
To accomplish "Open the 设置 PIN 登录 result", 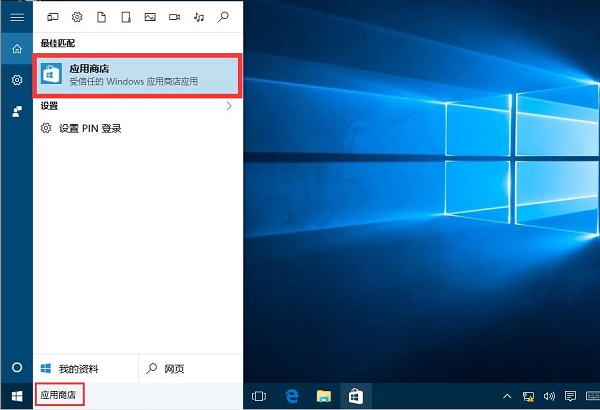I will click(x=90, y=128).
